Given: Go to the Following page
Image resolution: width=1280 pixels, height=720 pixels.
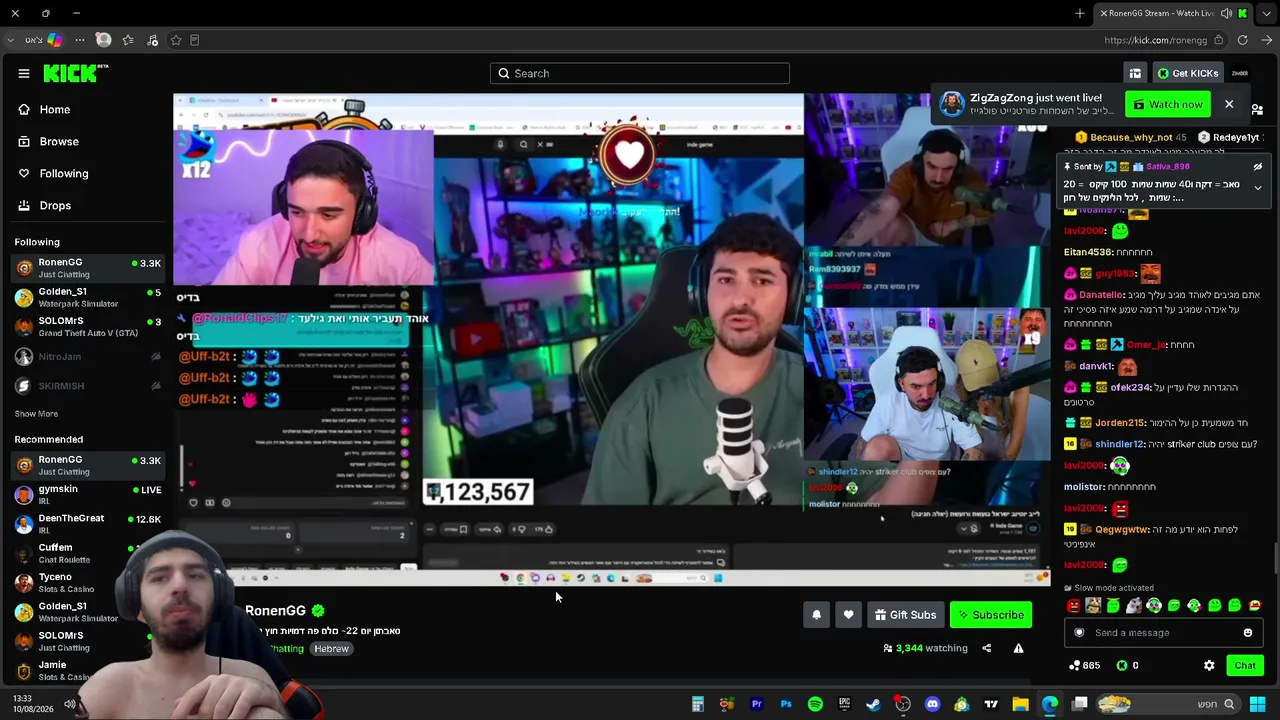Looking at the screenshot, I should (x=64, y=173).
